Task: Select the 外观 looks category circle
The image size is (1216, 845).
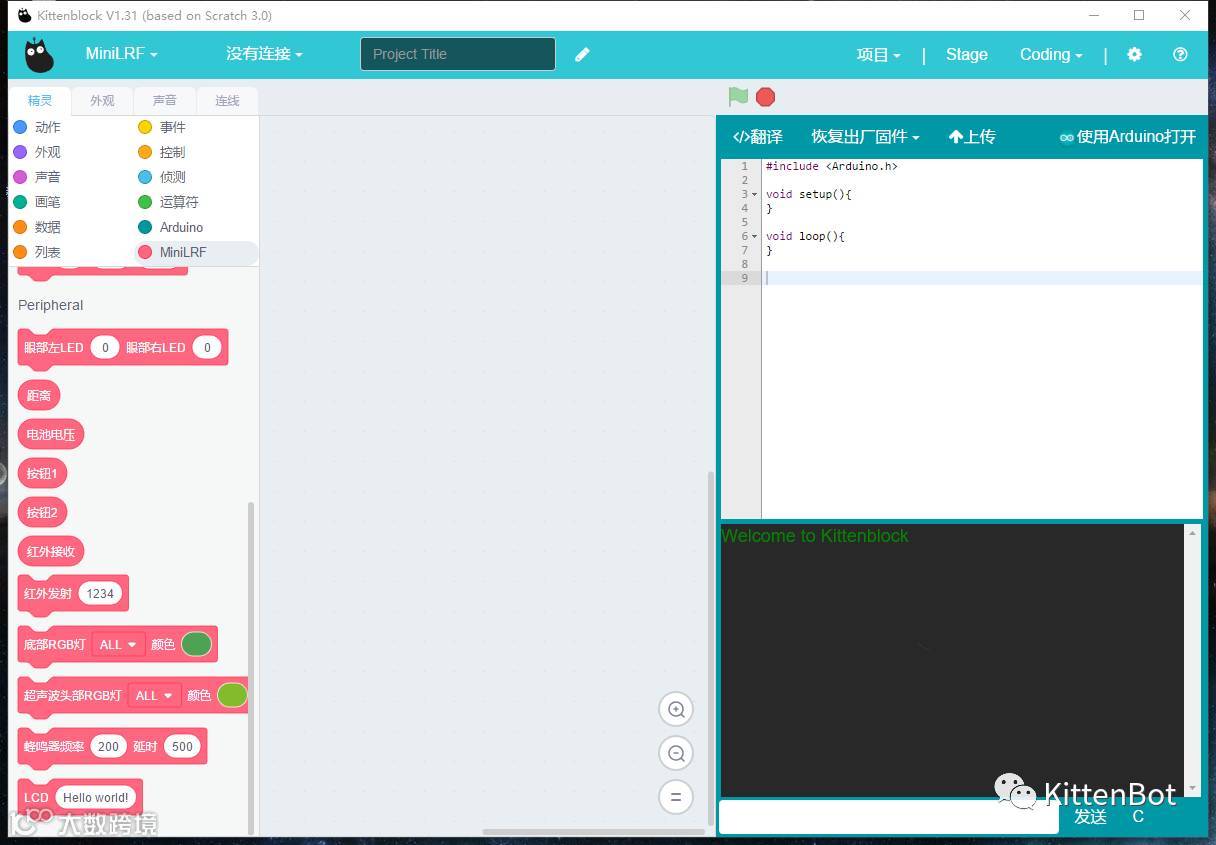Action: click(x=20, y=152)
